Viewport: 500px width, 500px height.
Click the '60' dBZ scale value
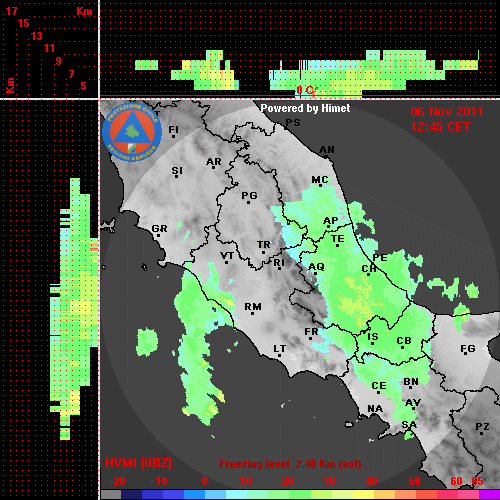(456, 481)
